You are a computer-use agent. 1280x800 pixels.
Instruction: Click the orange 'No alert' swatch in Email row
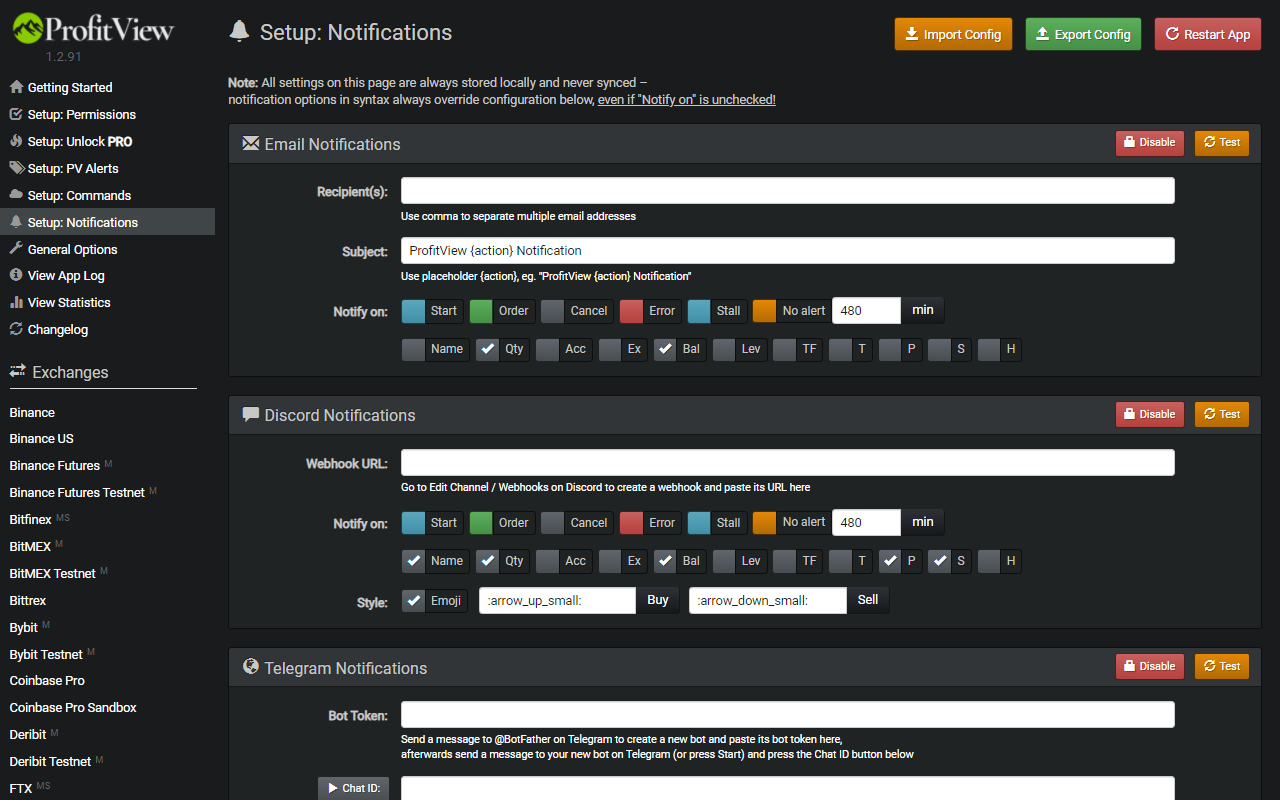coord(765,311)
